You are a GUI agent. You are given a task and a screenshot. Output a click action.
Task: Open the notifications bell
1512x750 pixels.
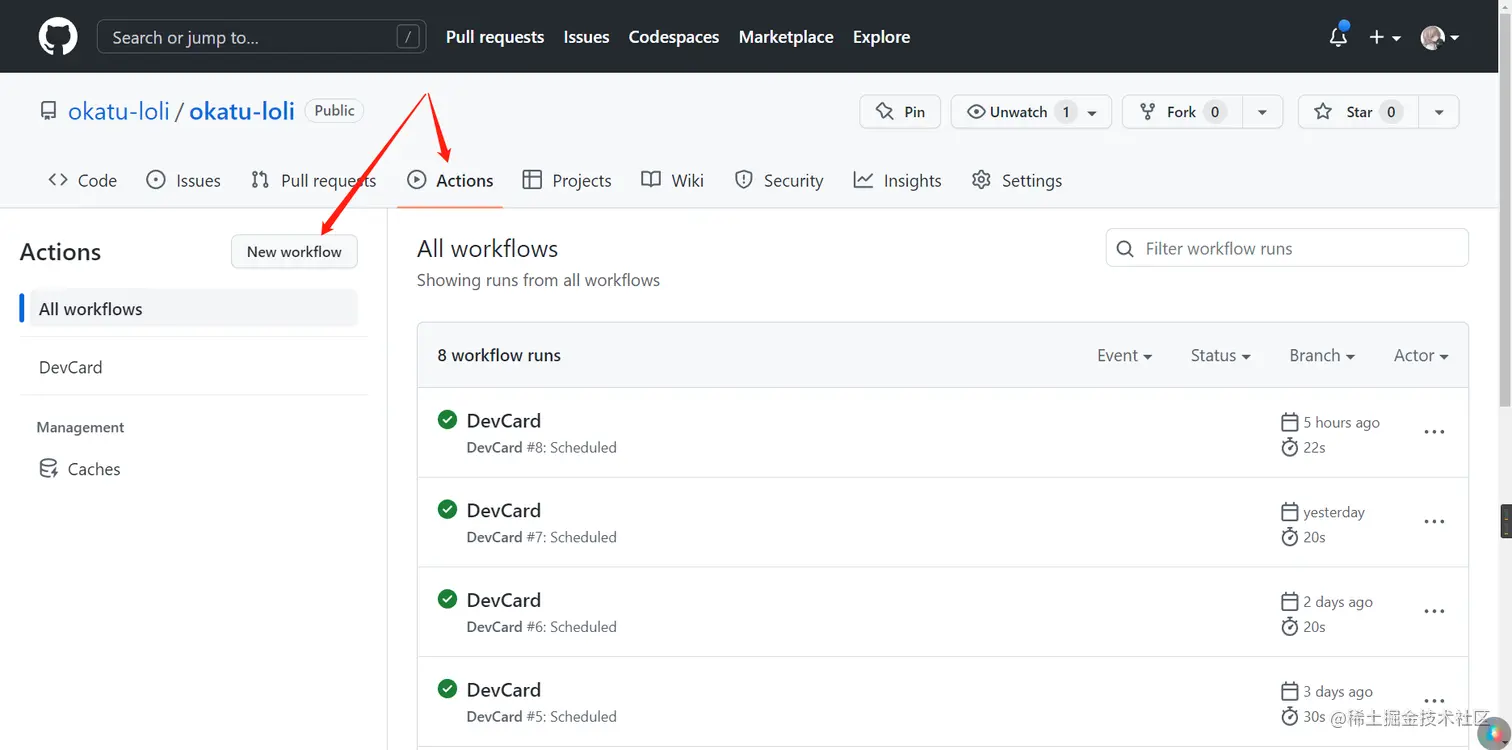tap(1338, 37)
